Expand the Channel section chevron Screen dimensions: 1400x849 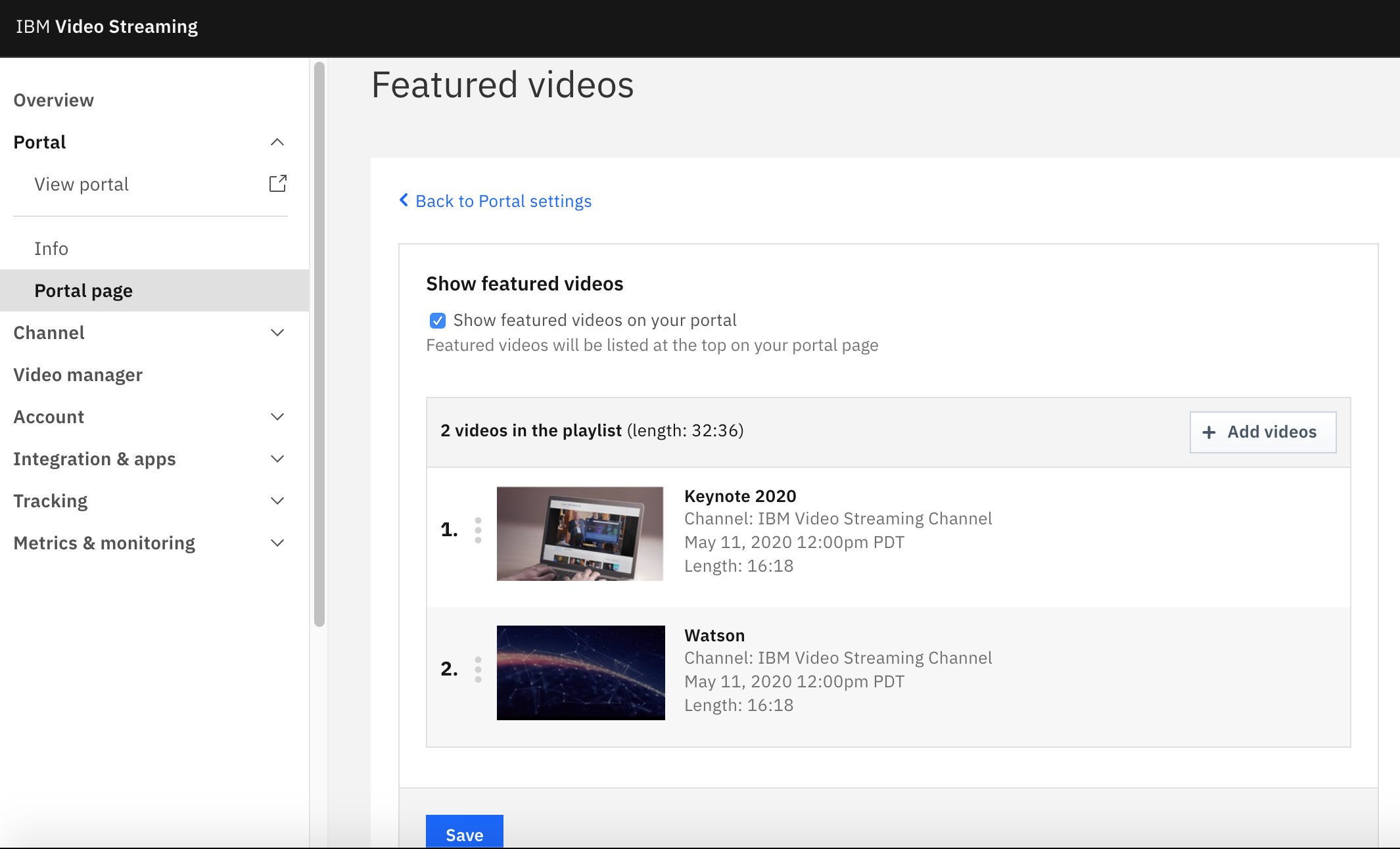(277, 333)
